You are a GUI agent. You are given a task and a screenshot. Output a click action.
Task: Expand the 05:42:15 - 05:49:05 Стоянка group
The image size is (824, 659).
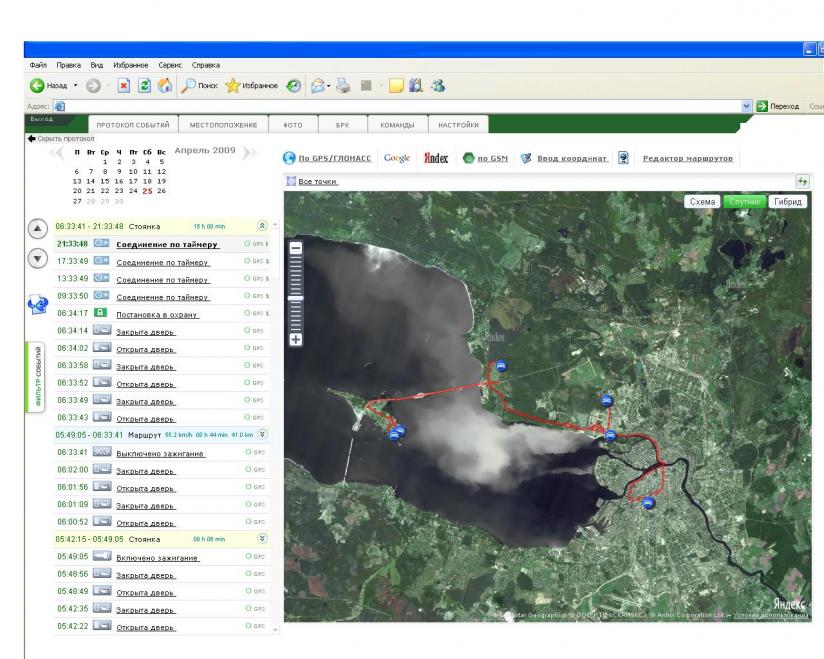click(x=263, y=538)
